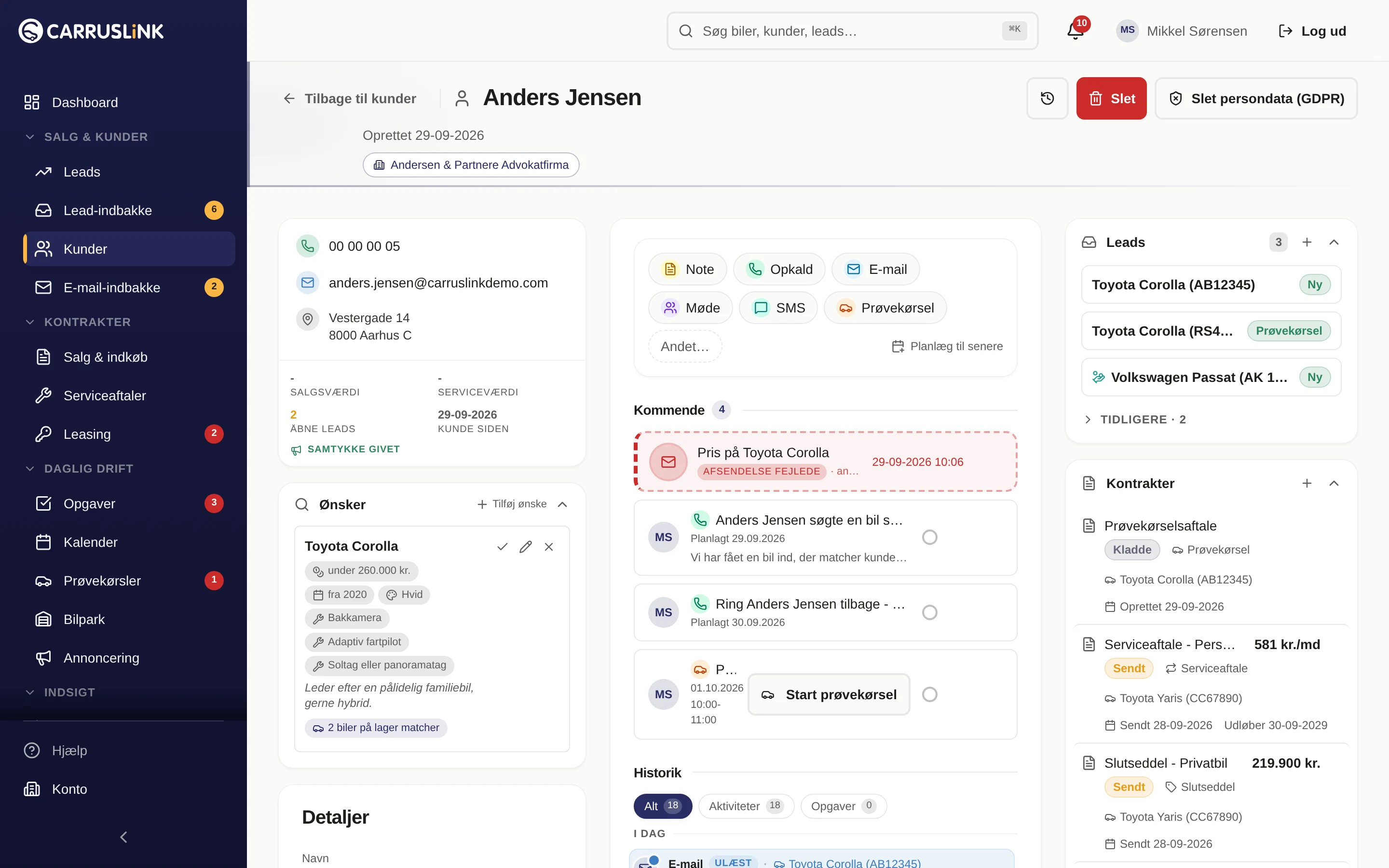The height and width of the screenshot is (868, 1389).
Task: Mark the test drive task 01.10.2026 done
Action: click(x=930, y=694)
